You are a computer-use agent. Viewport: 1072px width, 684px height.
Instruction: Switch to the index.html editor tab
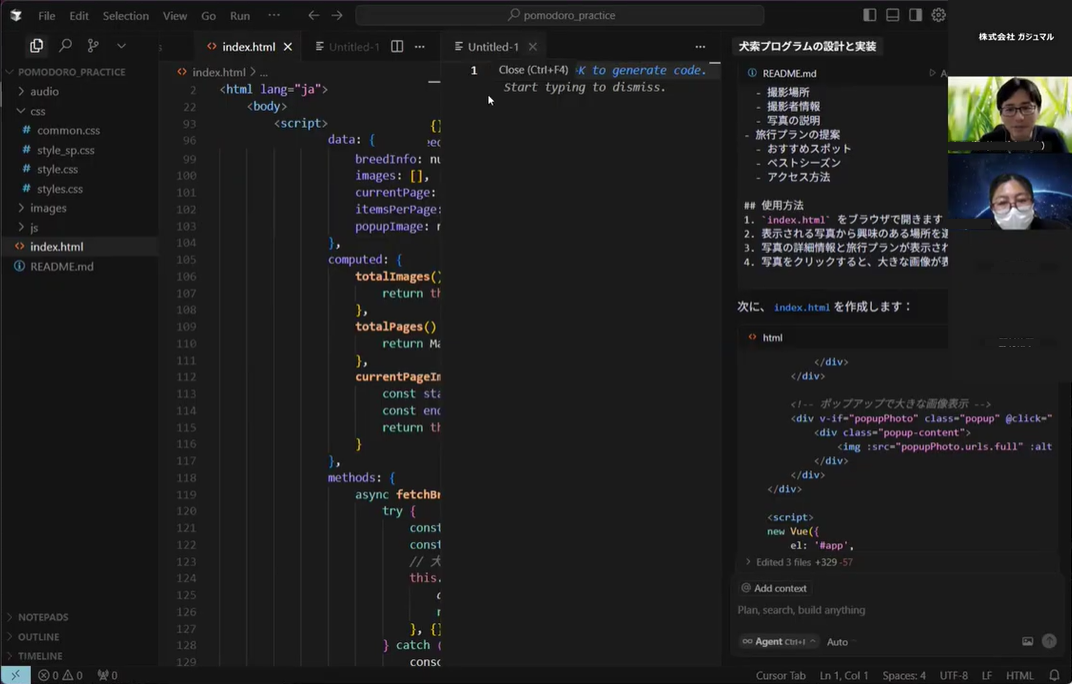(249, 47)
